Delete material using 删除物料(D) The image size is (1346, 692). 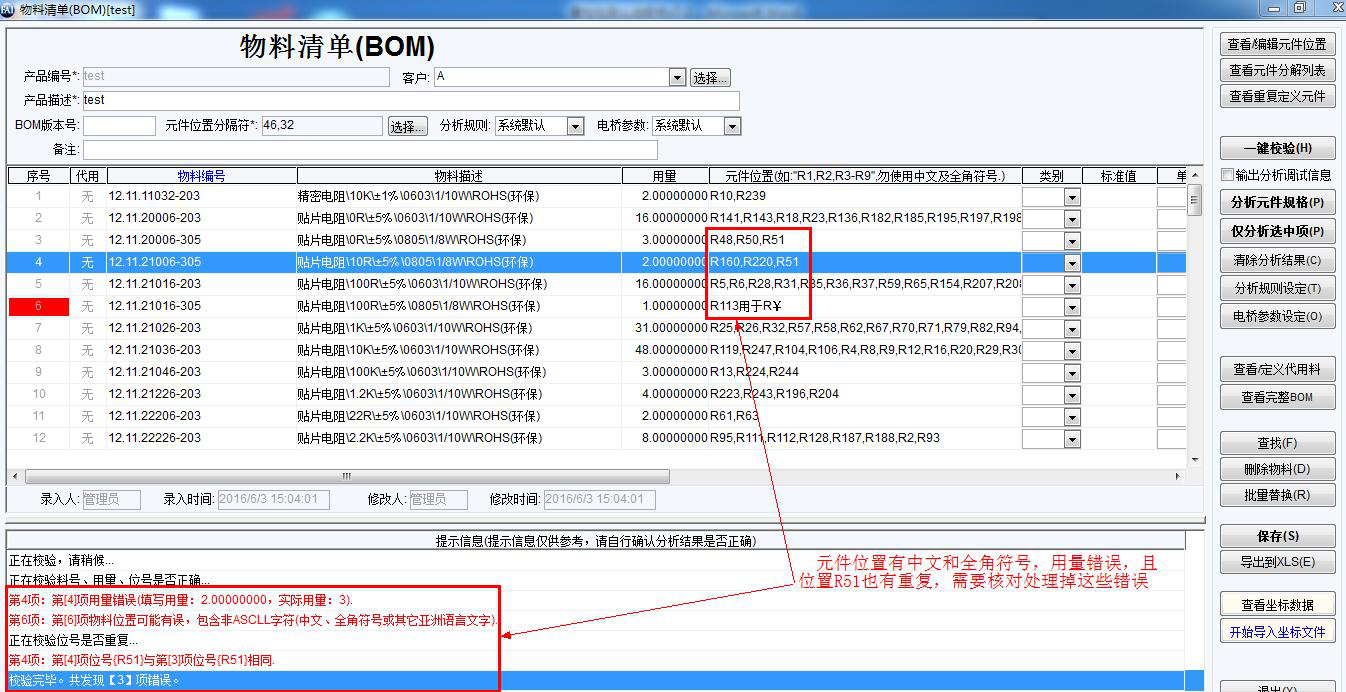[1275, 468]
